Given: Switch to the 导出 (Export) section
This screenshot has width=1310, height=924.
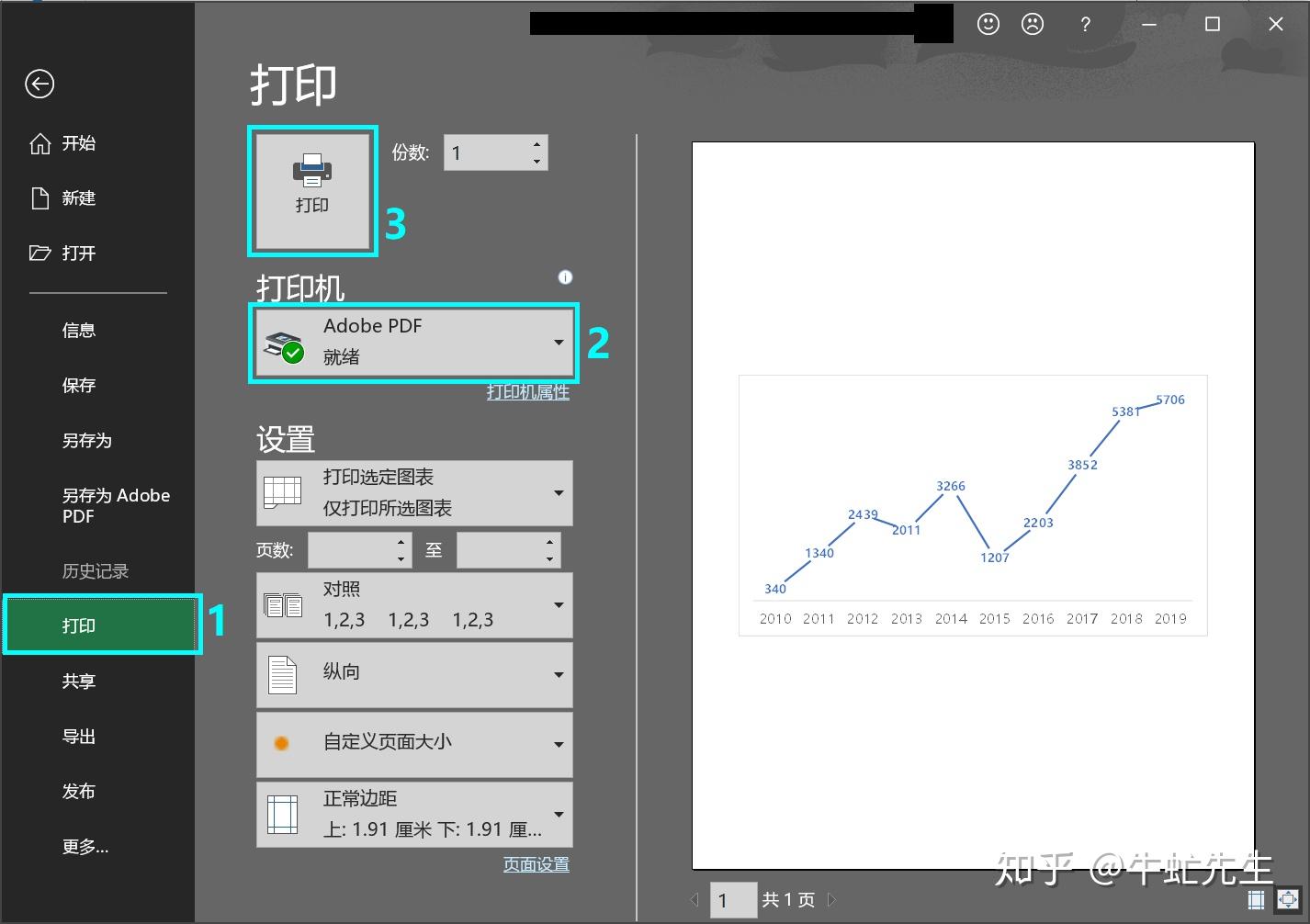Looking at the screenshot, I should coord(79,736).
